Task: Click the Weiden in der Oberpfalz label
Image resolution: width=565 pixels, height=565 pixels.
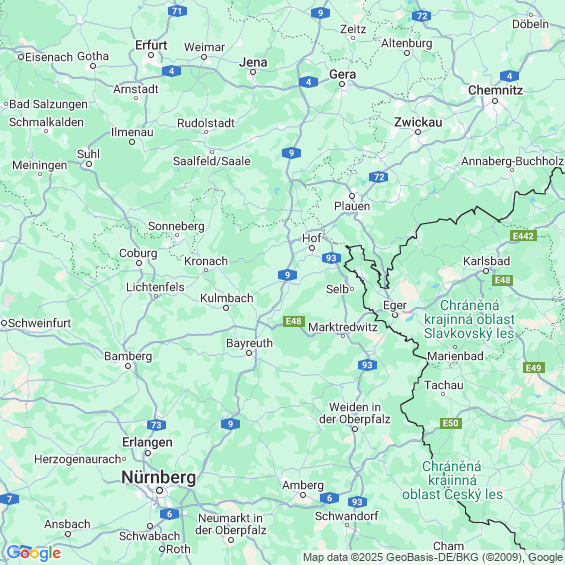Action: (355, 413)
